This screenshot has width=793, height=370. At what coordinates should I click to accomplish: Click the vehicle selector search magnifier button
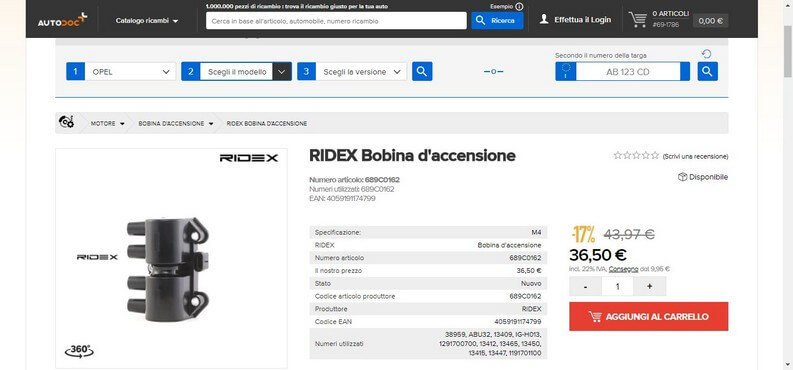(x=422, y=72)
